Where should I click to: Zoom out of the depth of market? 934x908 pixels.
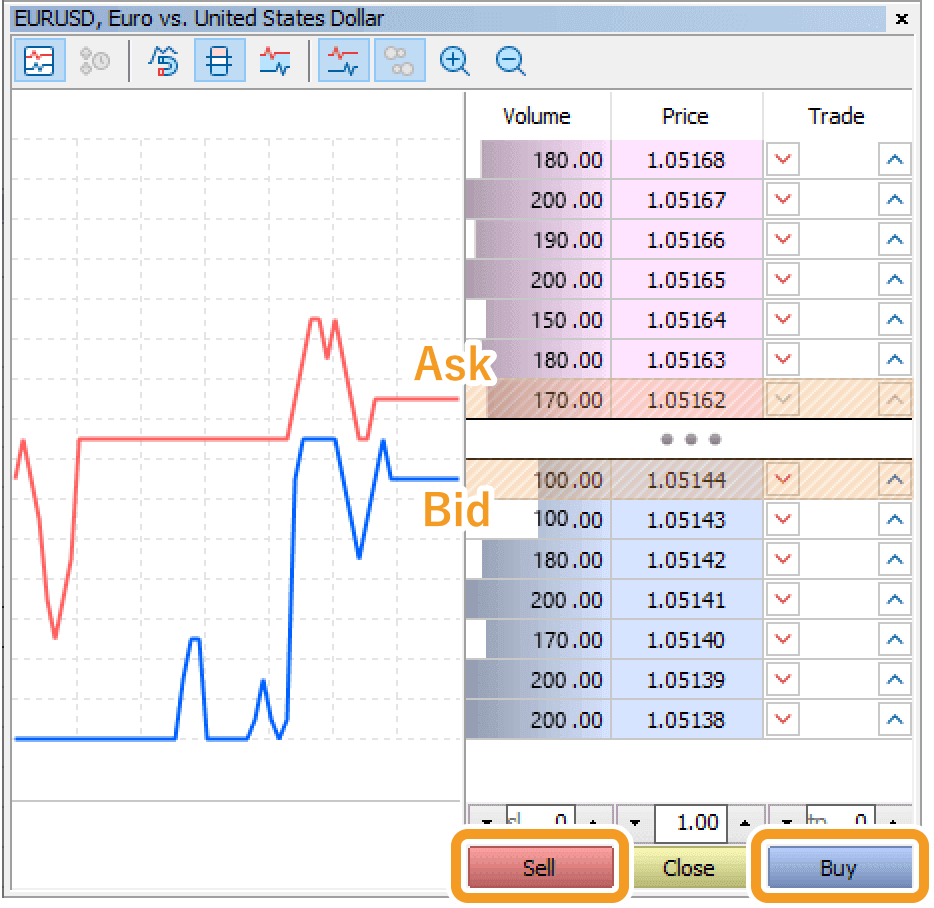(510, 60)
